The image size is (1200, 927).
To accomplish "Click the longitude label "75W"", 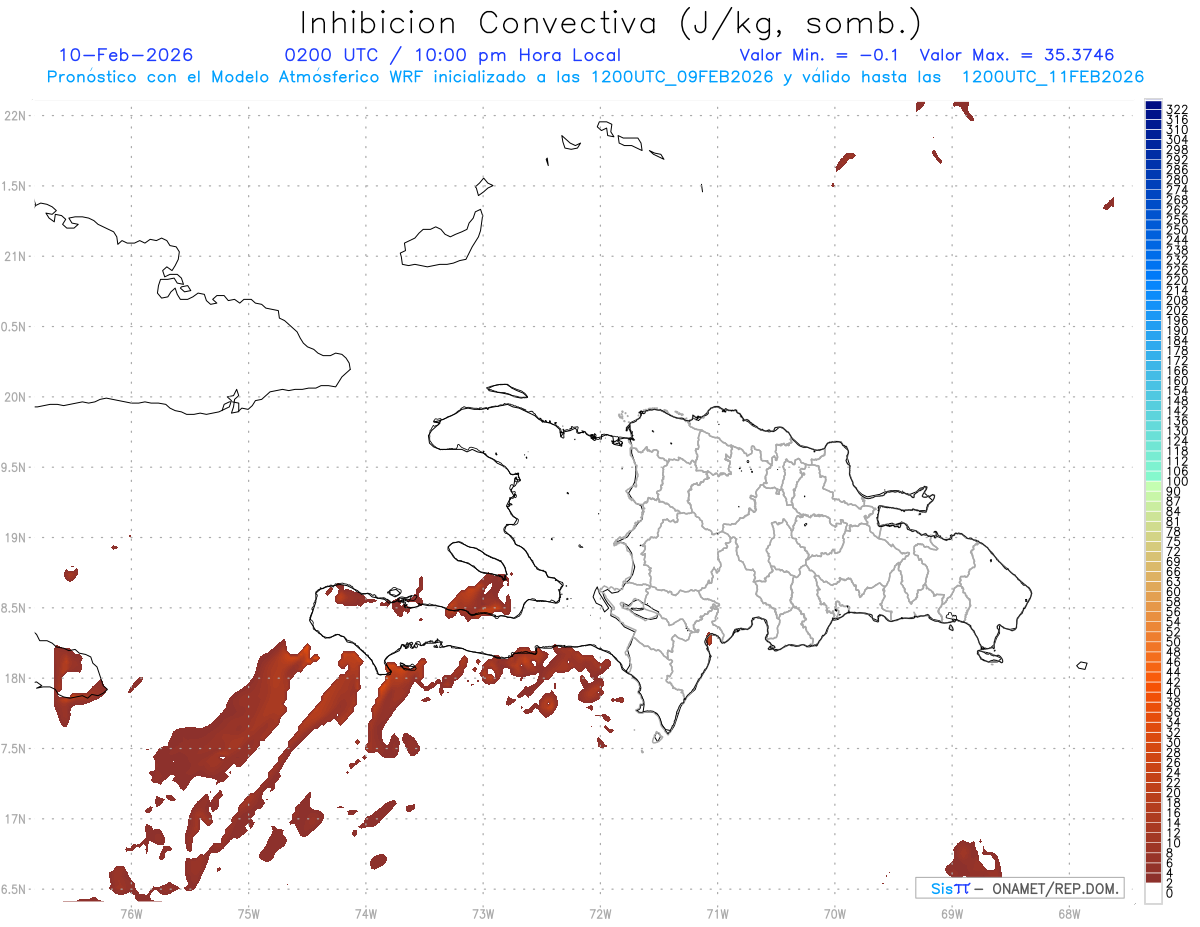I will pyautogui.click(x=248, y=912).
